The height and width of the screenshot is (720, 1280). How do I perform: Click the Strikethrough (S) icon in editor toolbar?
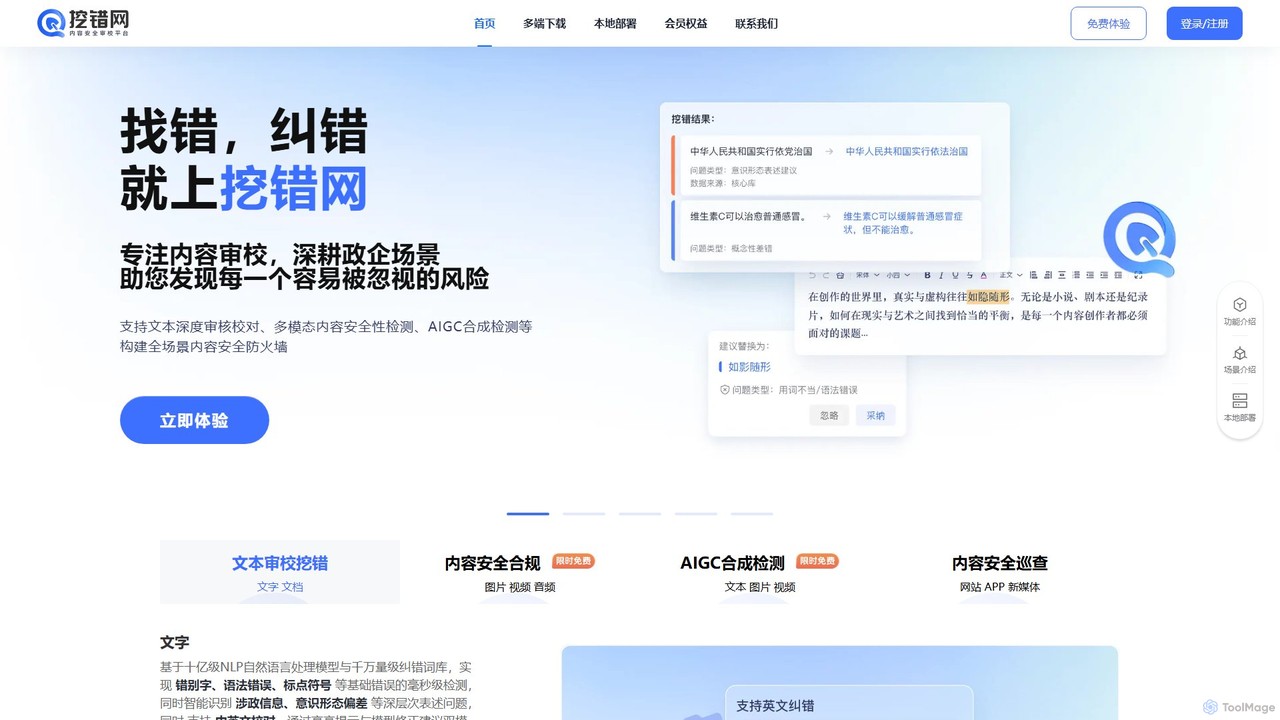pos(969,275)
